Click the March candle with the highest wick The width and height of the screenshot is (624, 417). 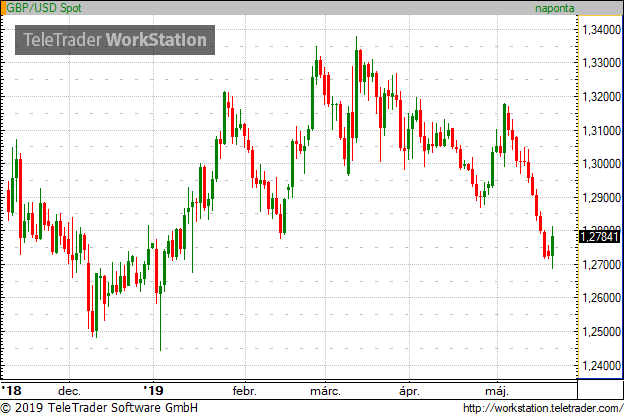point(356,90)
